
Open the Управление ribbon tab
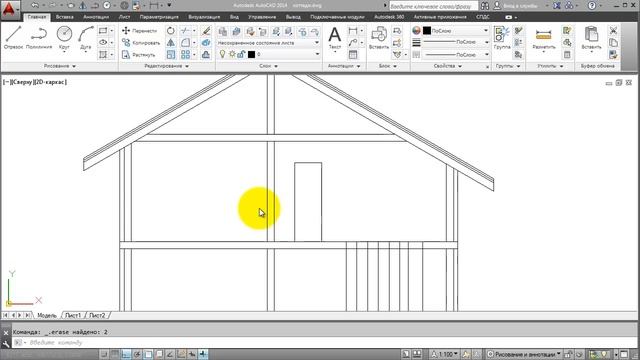262,17
